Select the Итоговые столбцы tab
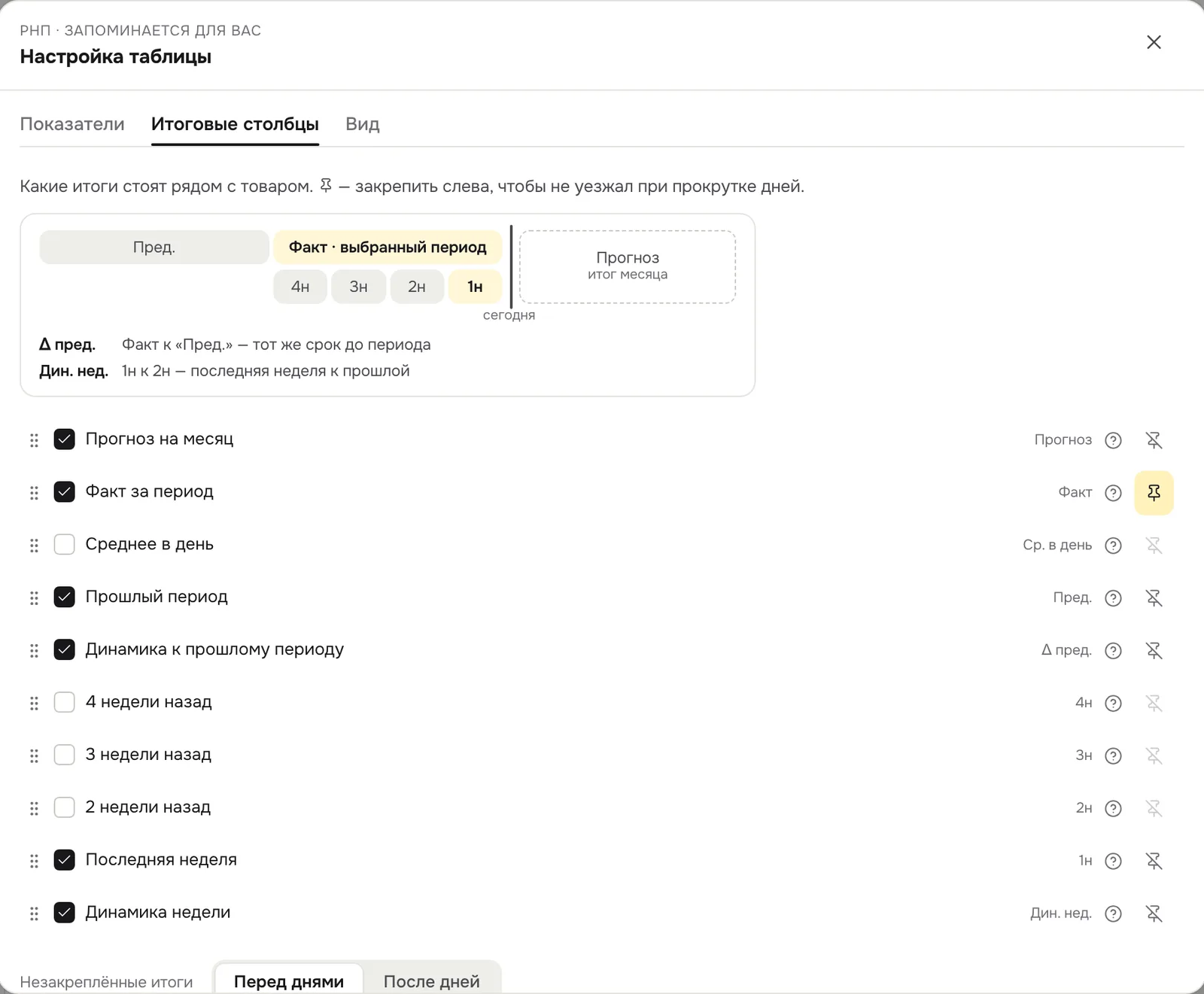This screenshot has width=1204, height=994. tap(235, 124)
